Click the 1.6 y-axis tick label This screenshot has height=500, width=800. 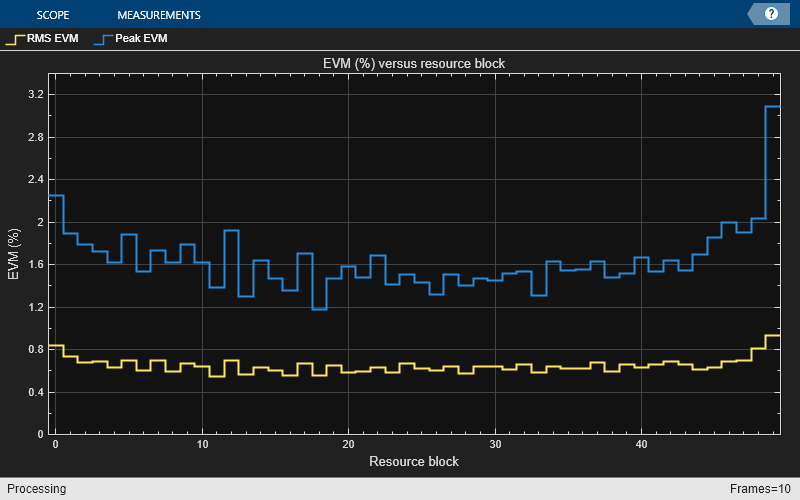[x=36, y=264]
